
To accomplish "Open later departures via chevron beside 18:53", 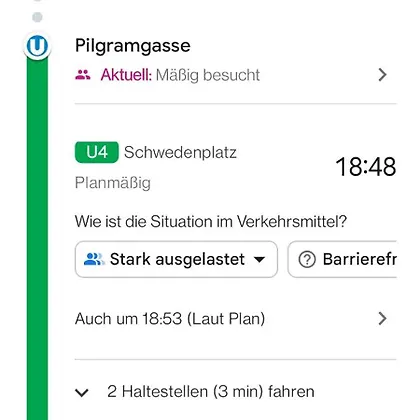I will click(382, 319).
